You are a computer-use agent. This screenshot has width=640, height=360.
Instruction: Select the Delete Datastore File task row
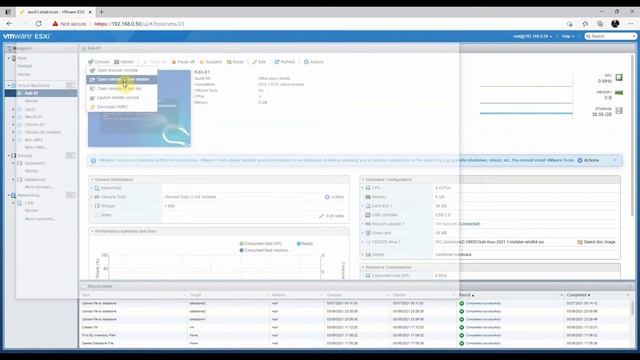pyautogui.click(x=355, y=343)
